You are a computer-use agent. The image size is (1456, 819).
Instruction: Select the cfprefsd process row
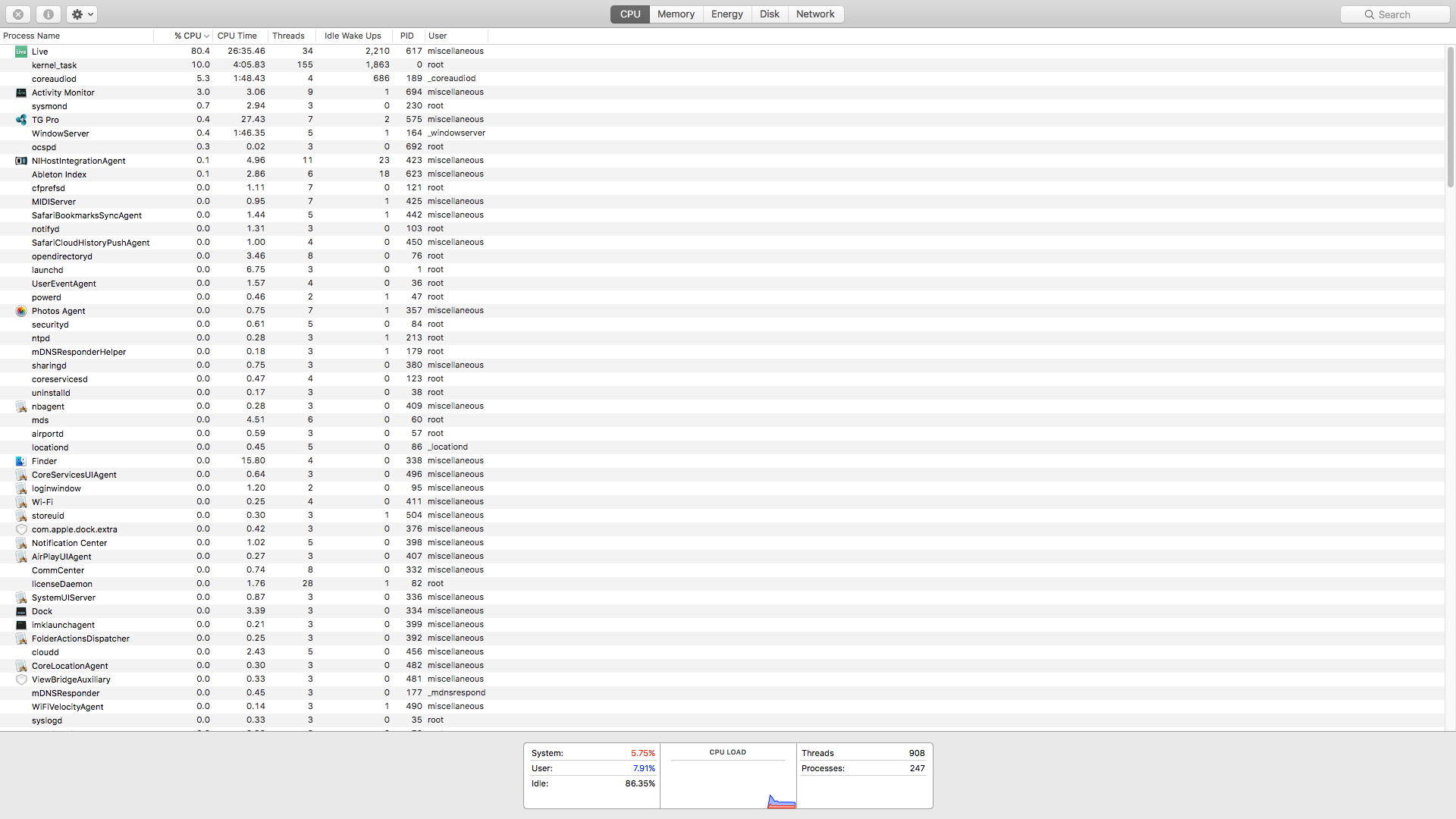(x=722, y=188)
